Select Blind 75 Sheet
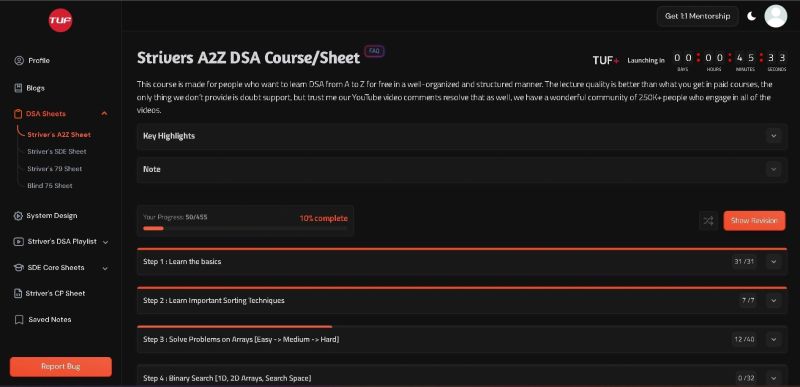This screenshot has height=387, width=800. click(x=49, y=186)
